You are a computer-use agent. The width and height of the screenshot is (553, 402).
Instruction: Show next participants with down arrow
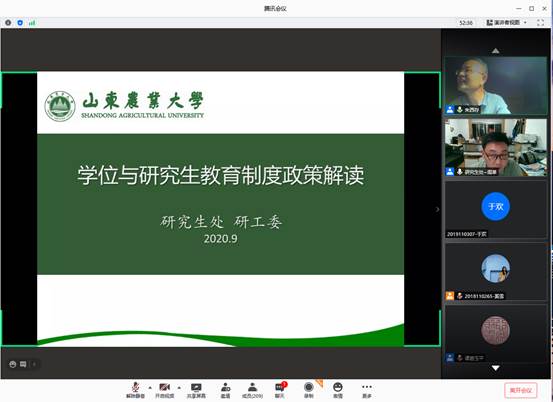(x=496, y=368)
